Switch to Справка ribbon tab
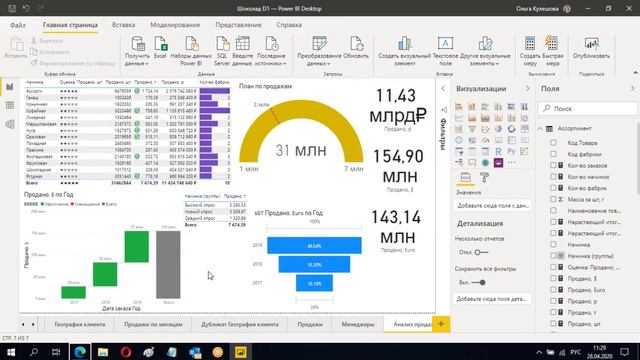Image resolution: width=640 pixels, height=360 pixels. click(289, 25)
